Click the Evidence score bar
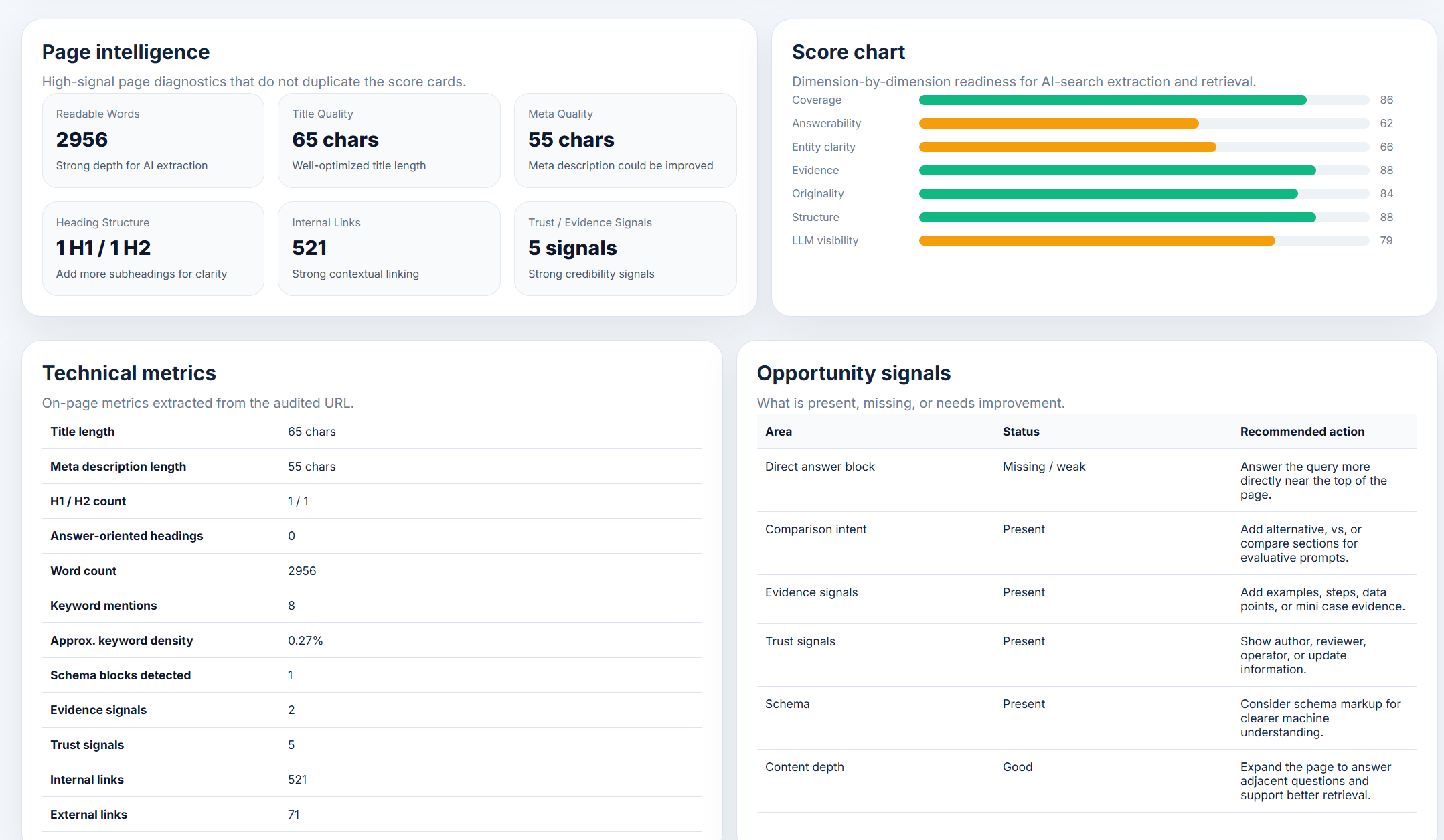The height and width of the screenshot is (840, 1444). [x=1144, y=171]
